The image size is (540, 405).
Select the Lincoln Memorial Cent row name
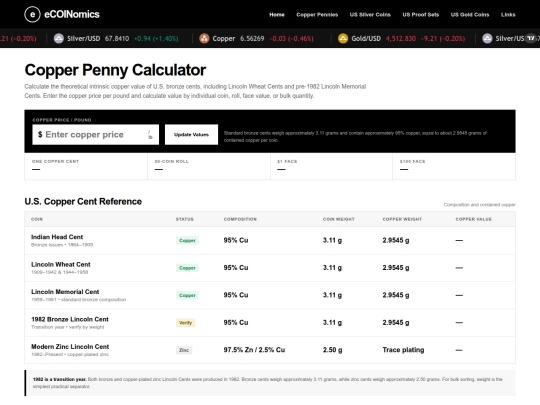(x=65, y=292)
